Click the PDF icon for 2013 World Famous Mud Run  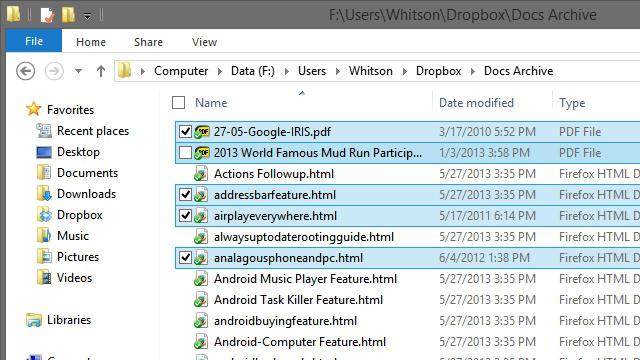point(202,153)
